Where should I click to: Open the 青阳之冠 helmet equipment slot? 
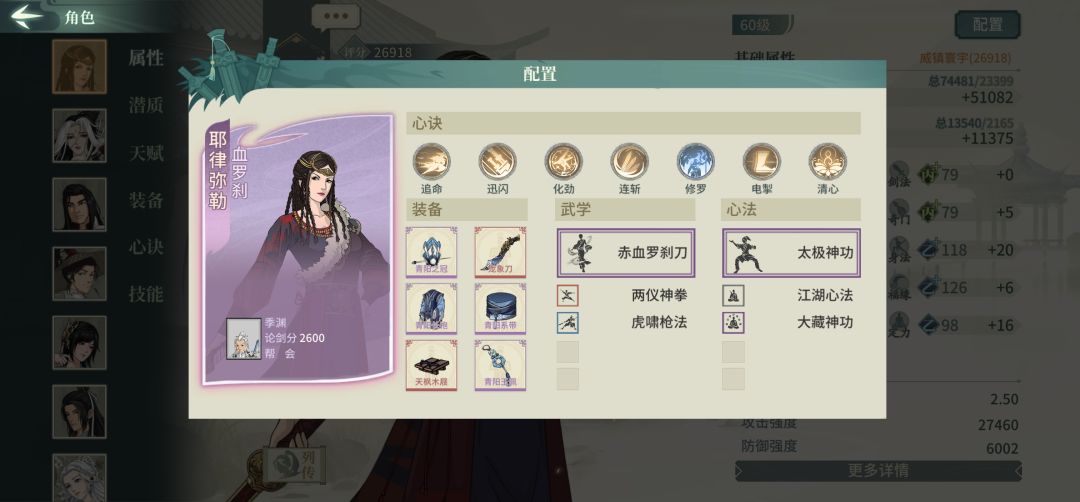pos(431,252)
